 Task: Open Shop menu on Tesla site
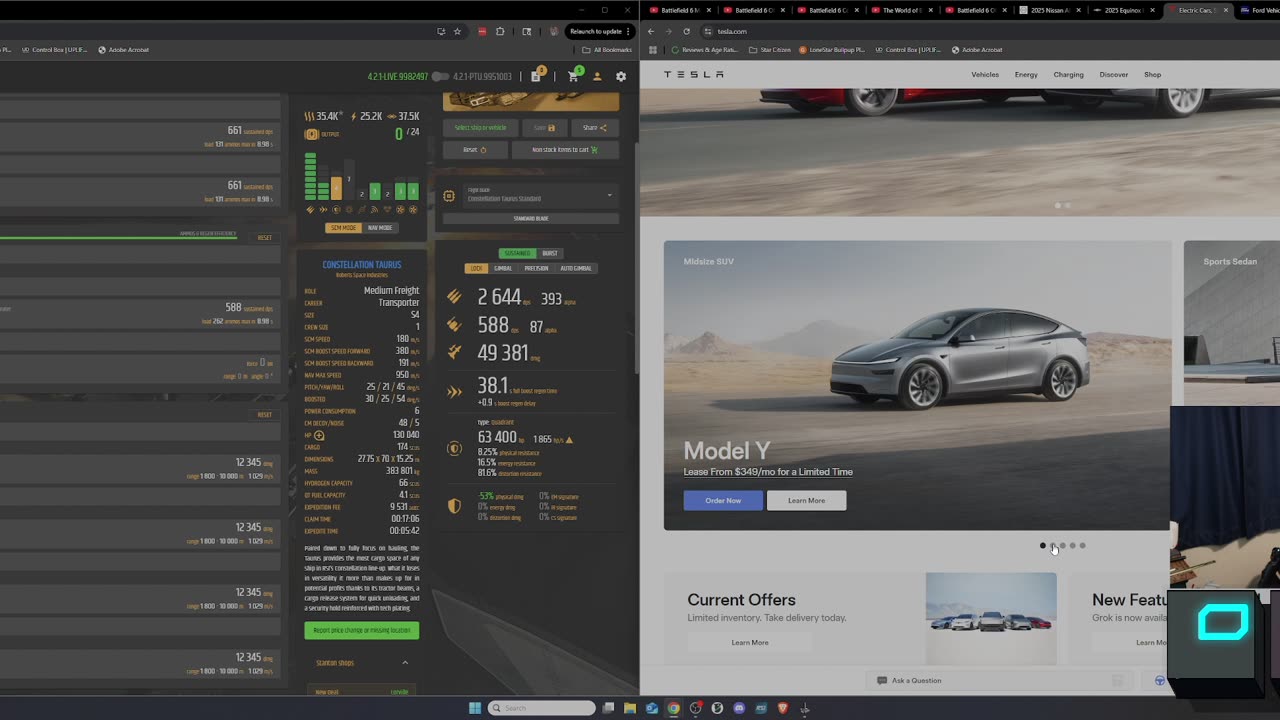(x=1153, y=75)
